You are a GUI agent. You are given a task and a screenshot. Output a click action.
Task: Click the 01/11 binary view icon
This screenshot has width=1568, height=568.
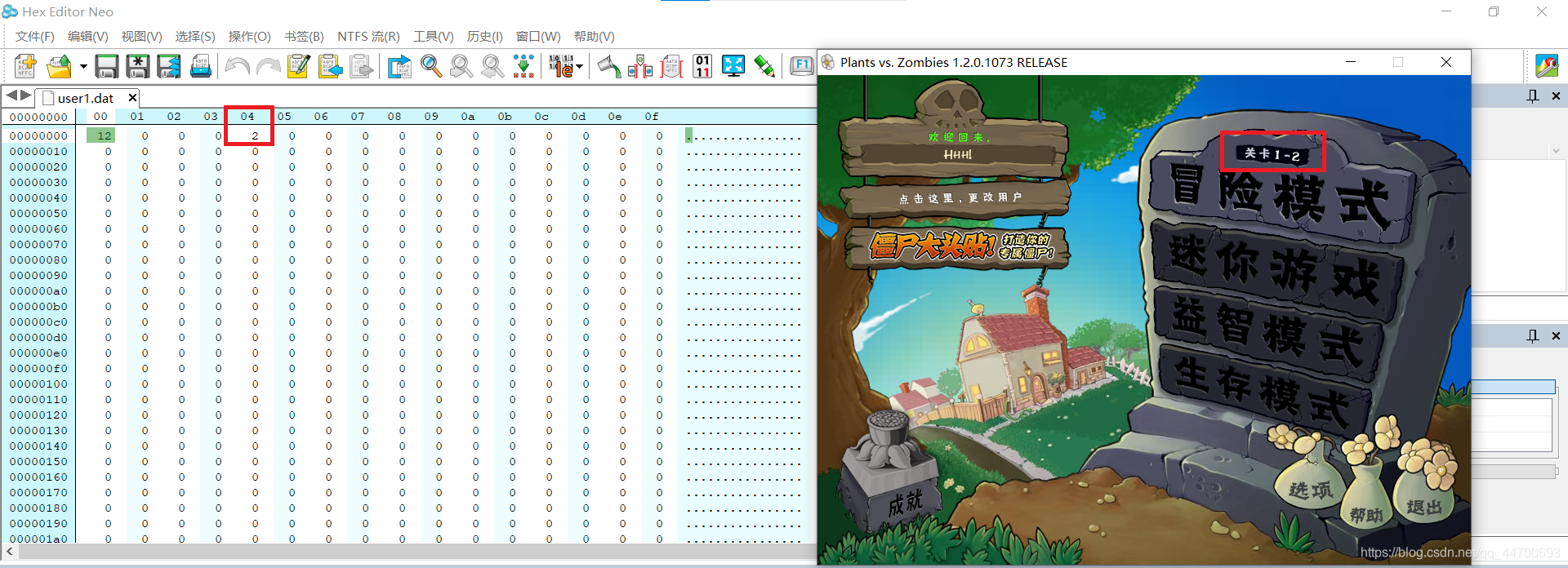702,66
